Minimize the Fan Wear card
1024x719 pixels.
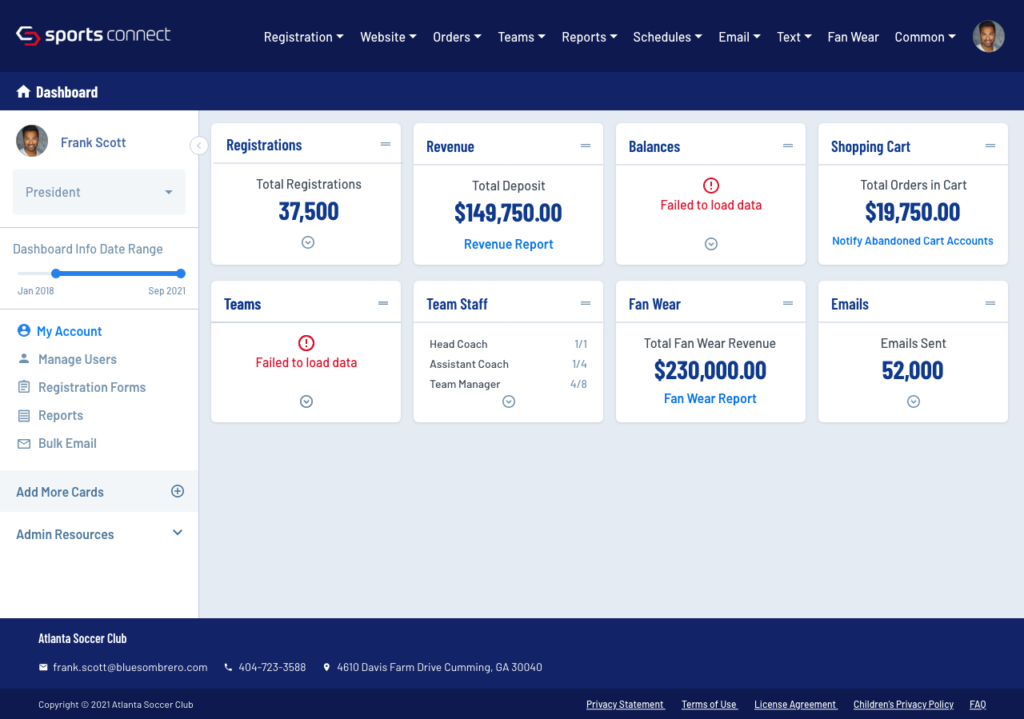click(x=788, y=304)
